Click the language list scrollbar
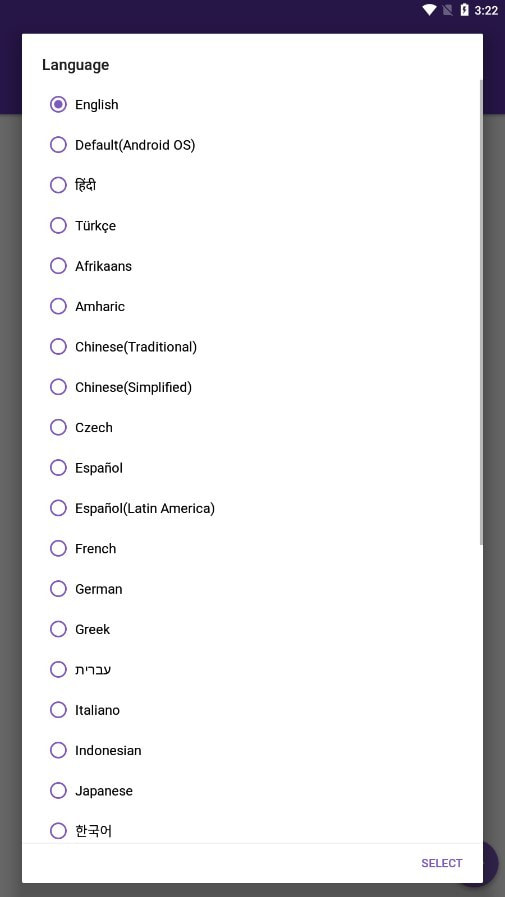This screenshot has width=505, height=897. coord(481,312)
